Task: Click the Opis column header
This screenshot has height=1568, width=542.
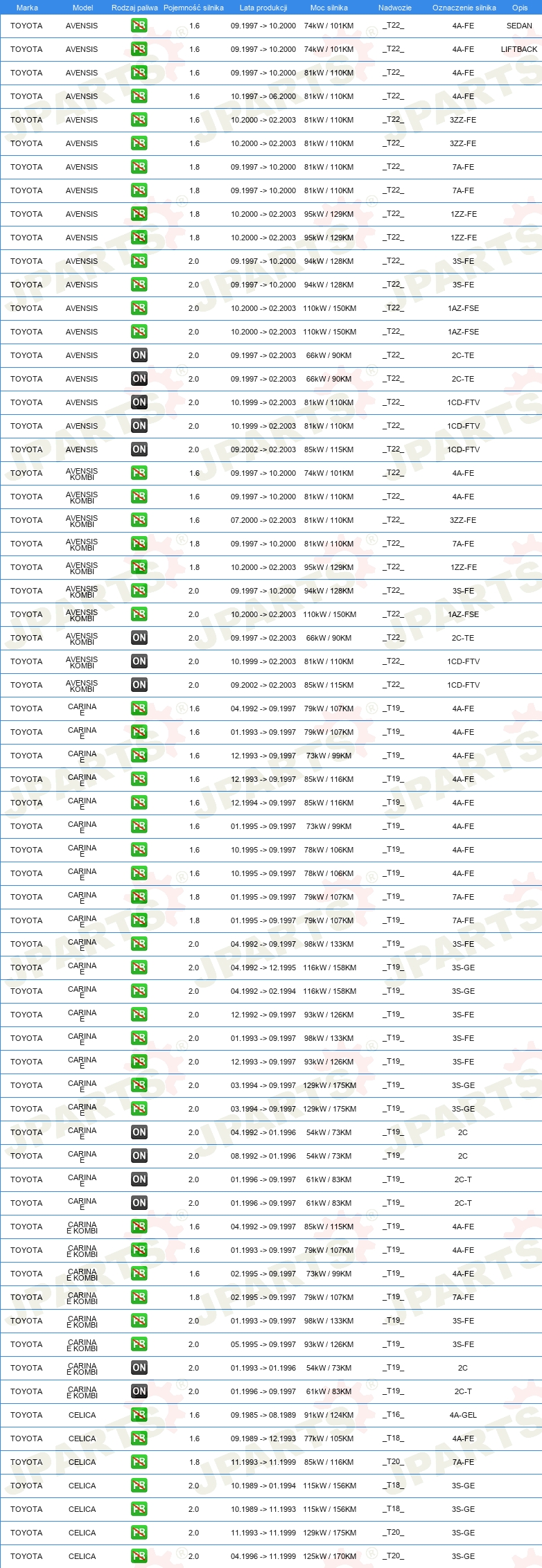Action: [x=520, y=8]
